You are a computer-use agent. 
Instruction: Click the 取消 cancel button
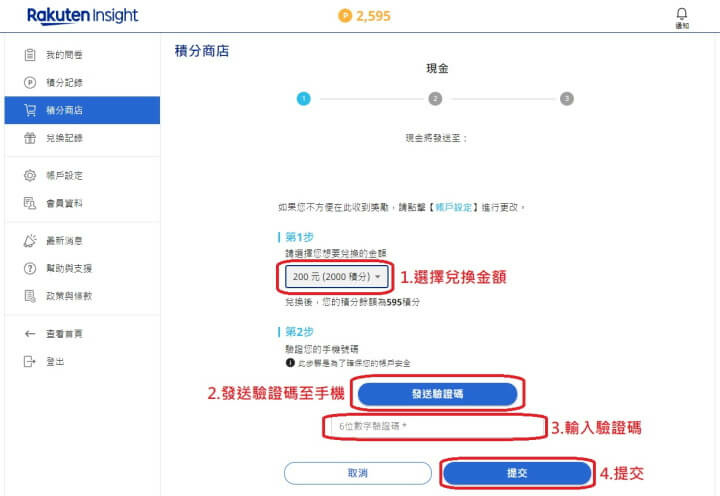click(x=358, y=473)
